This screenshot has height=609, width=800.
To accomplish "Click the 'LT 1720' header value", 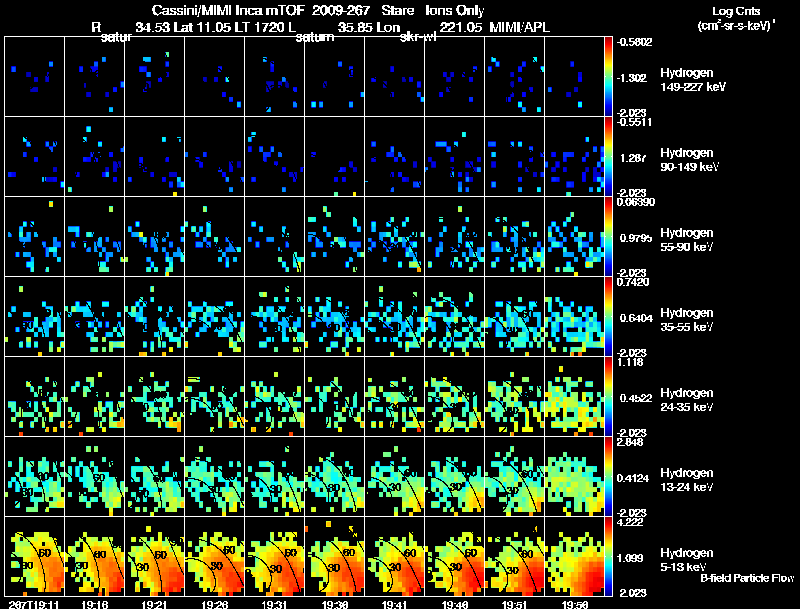I will point(261,27).
